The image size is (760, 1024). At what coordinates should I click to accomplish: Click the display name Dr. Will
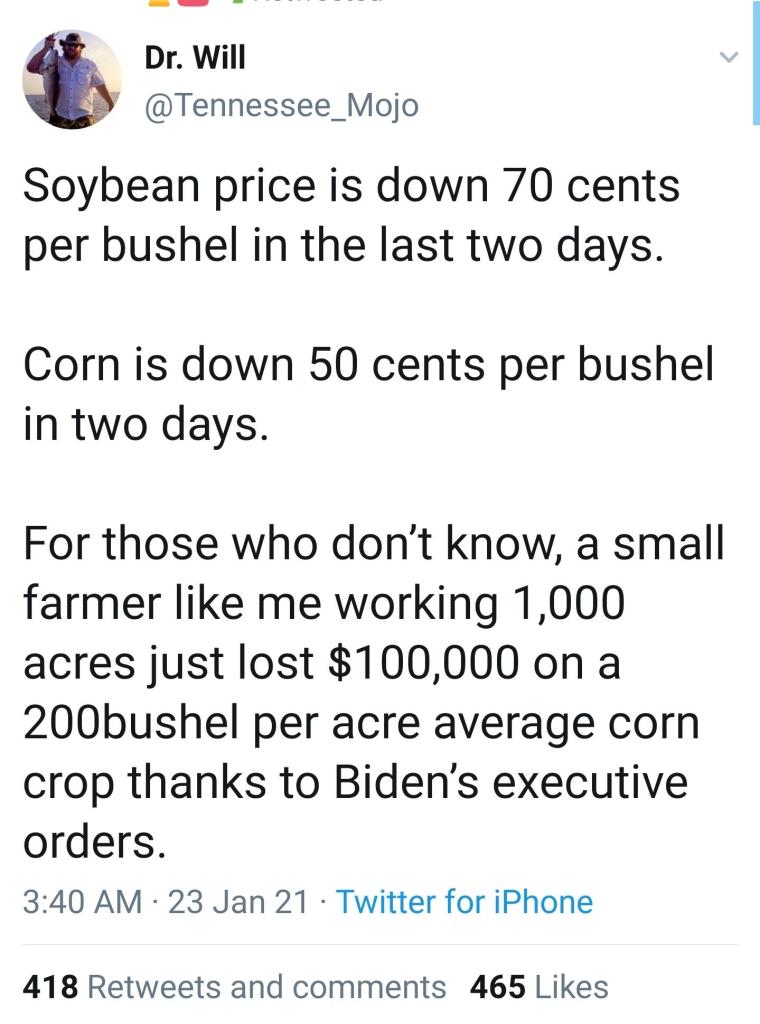(195, 57)
